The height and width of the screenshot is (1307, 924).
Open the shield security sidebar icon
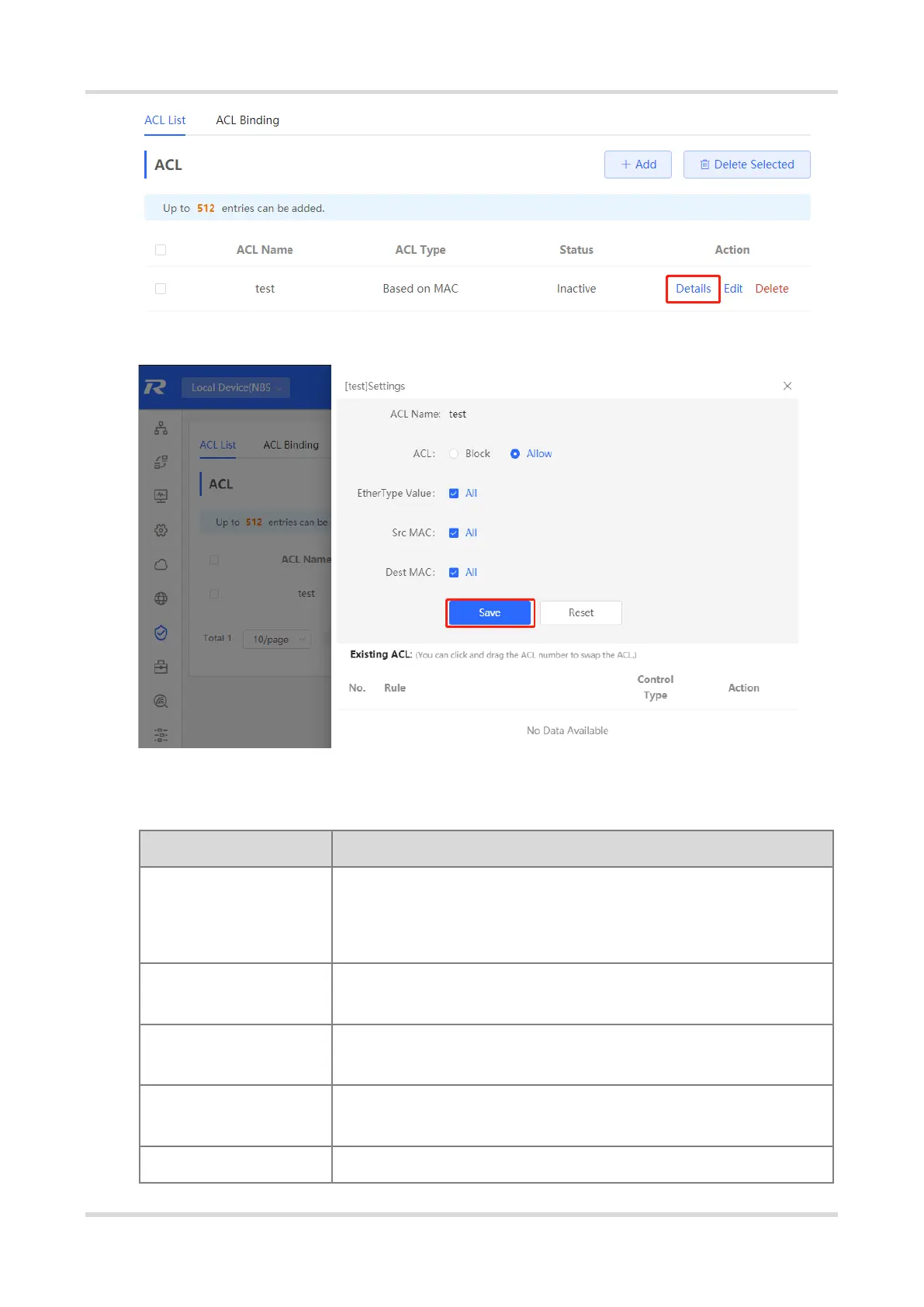(x=161, y=633)
